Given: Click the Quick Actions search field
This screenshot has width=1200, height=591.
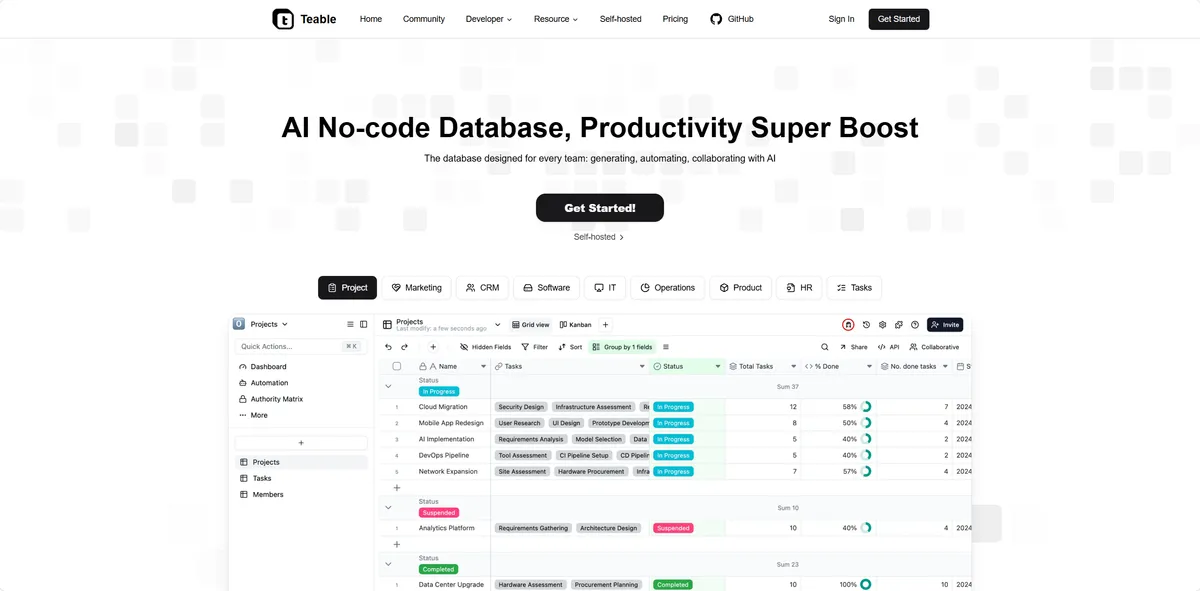Looking at the screenshot, I should tap(290, 347).
